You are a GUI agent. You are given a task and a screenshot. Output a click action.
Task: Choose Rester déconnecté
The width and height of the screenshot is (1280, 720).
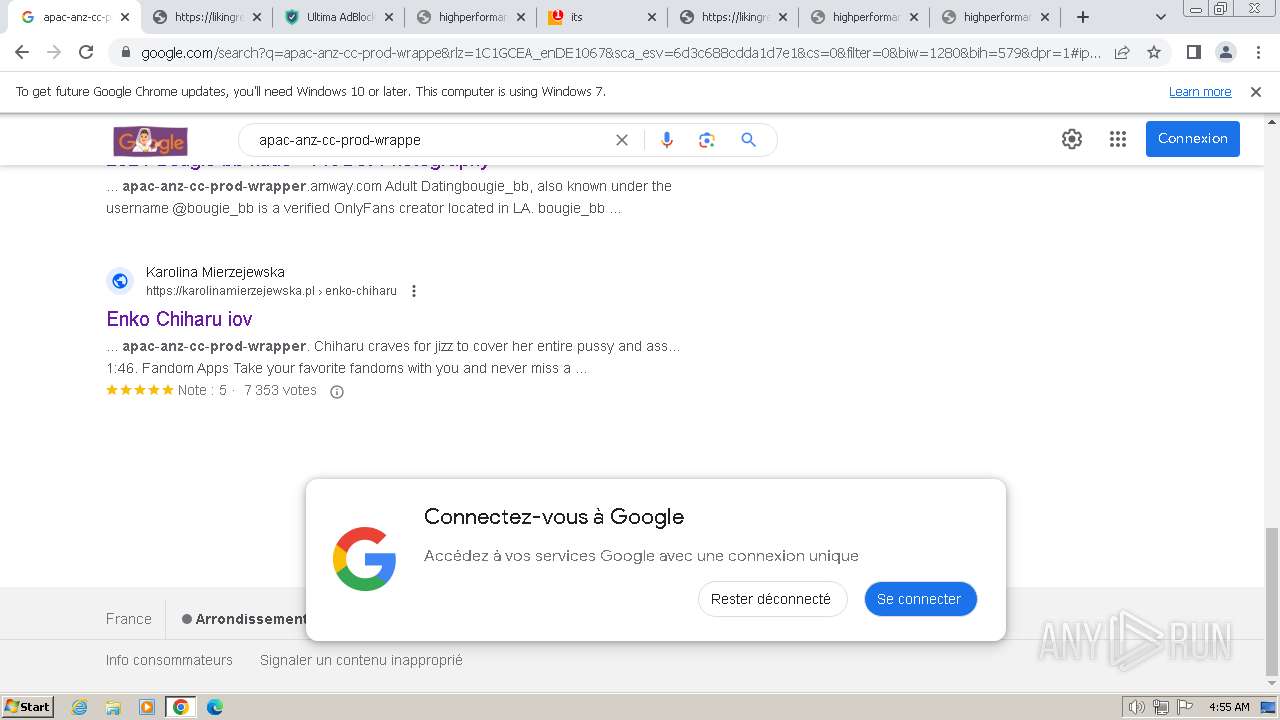pos(771,599)
